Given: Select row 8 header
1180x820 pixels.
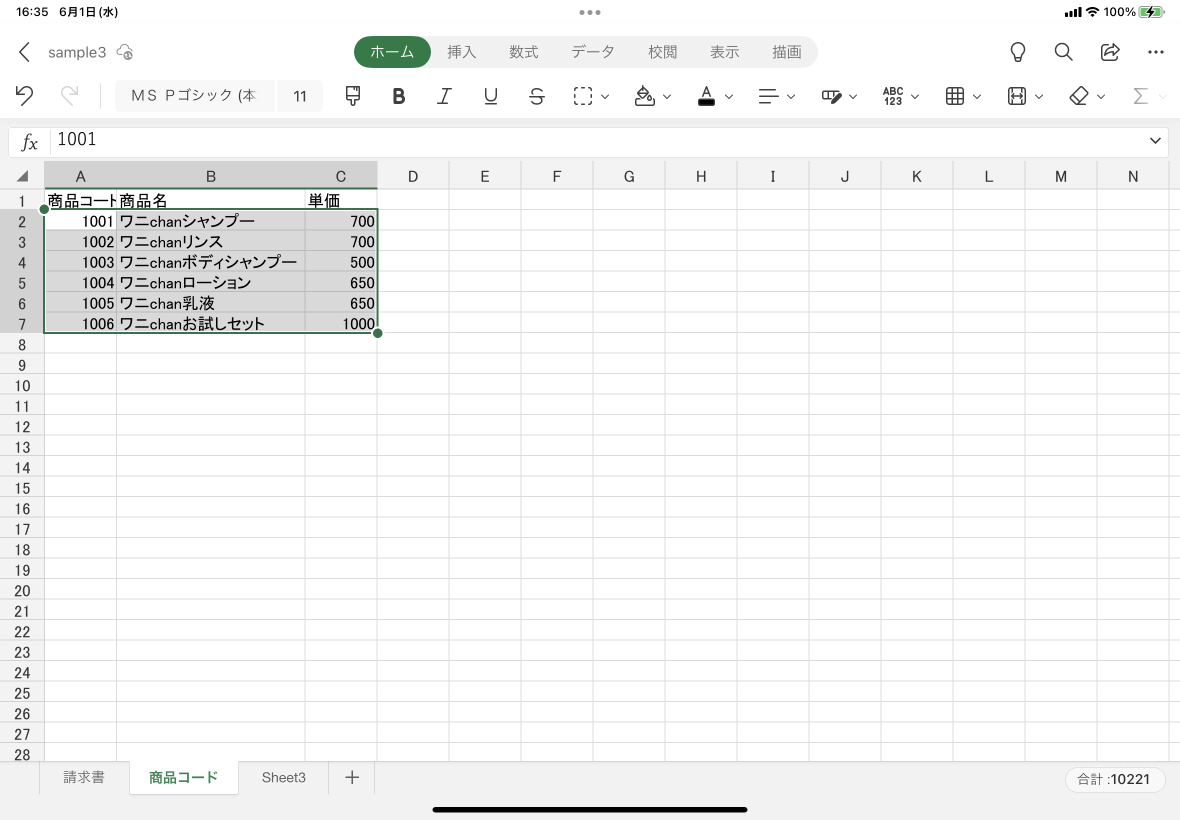Looking at the screenshot, I should 22,345.
